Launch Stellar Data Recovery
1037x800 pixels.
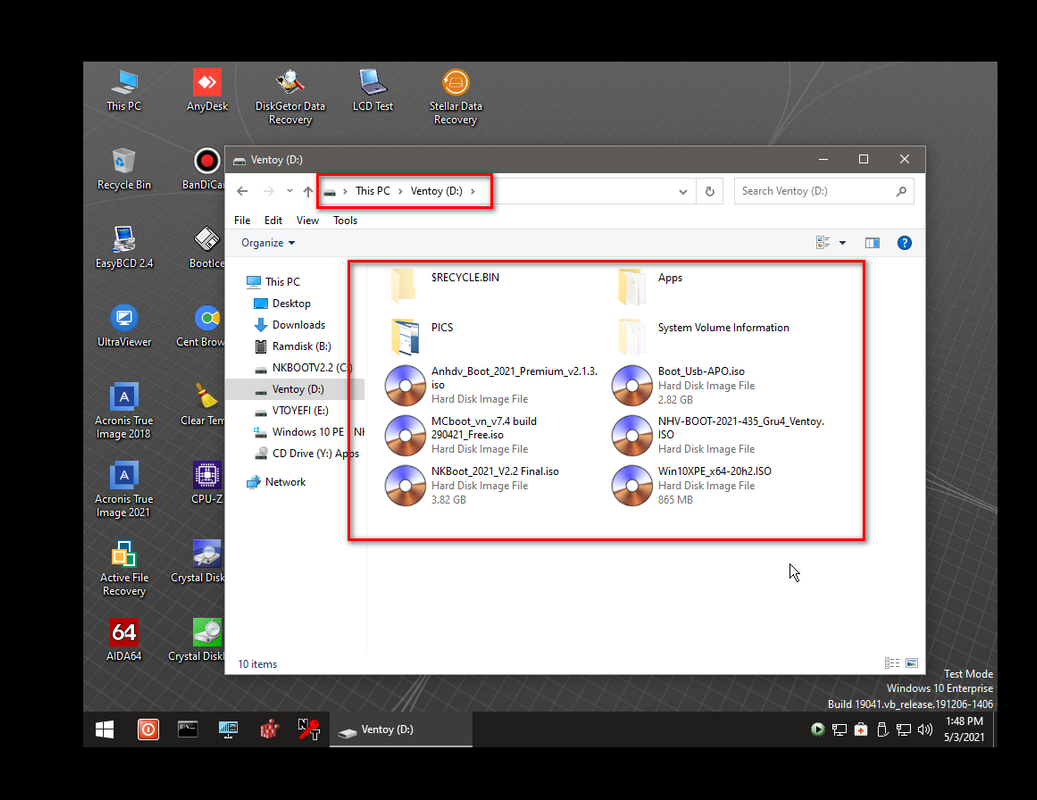pyautogui.click(x=455, y=97)
